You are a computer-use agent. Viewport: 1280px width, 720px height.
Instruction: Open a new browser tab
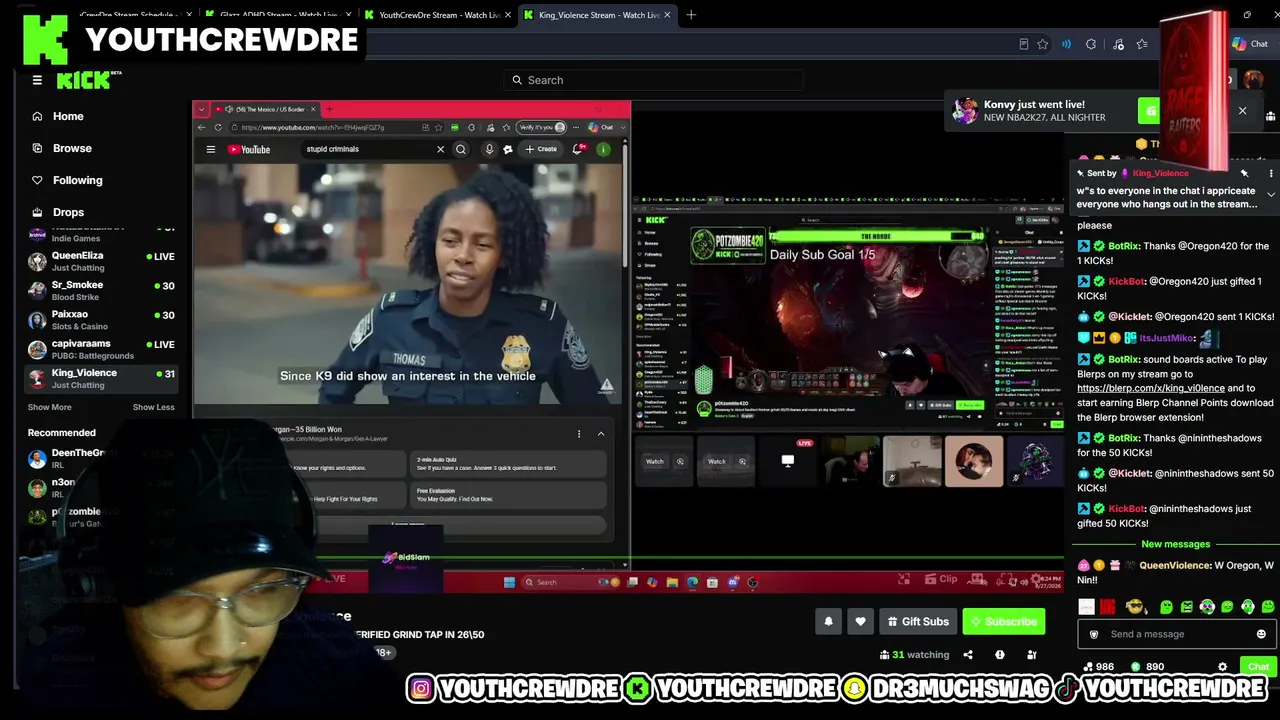click(691, 15)
